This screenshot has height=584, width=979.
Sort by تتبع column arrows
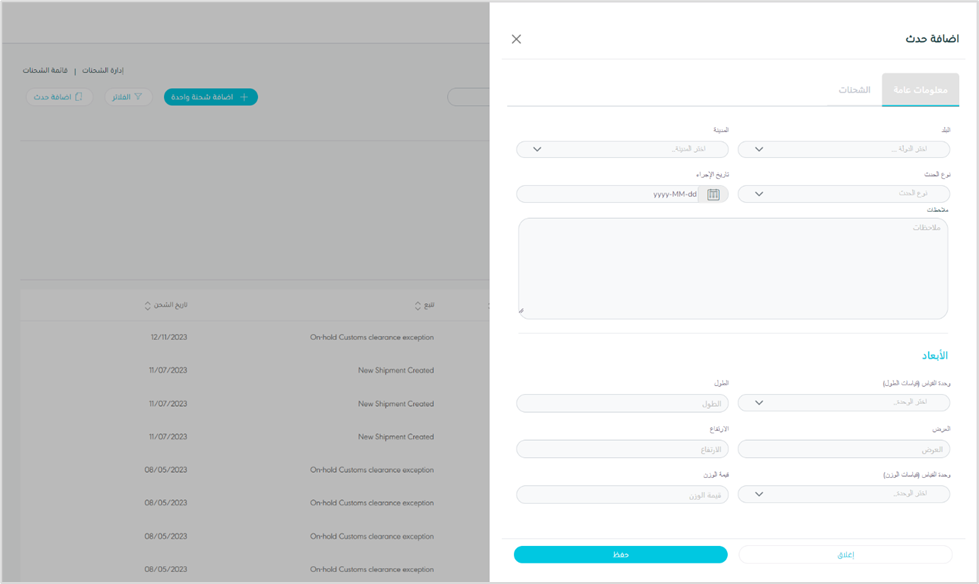point(418,305)
